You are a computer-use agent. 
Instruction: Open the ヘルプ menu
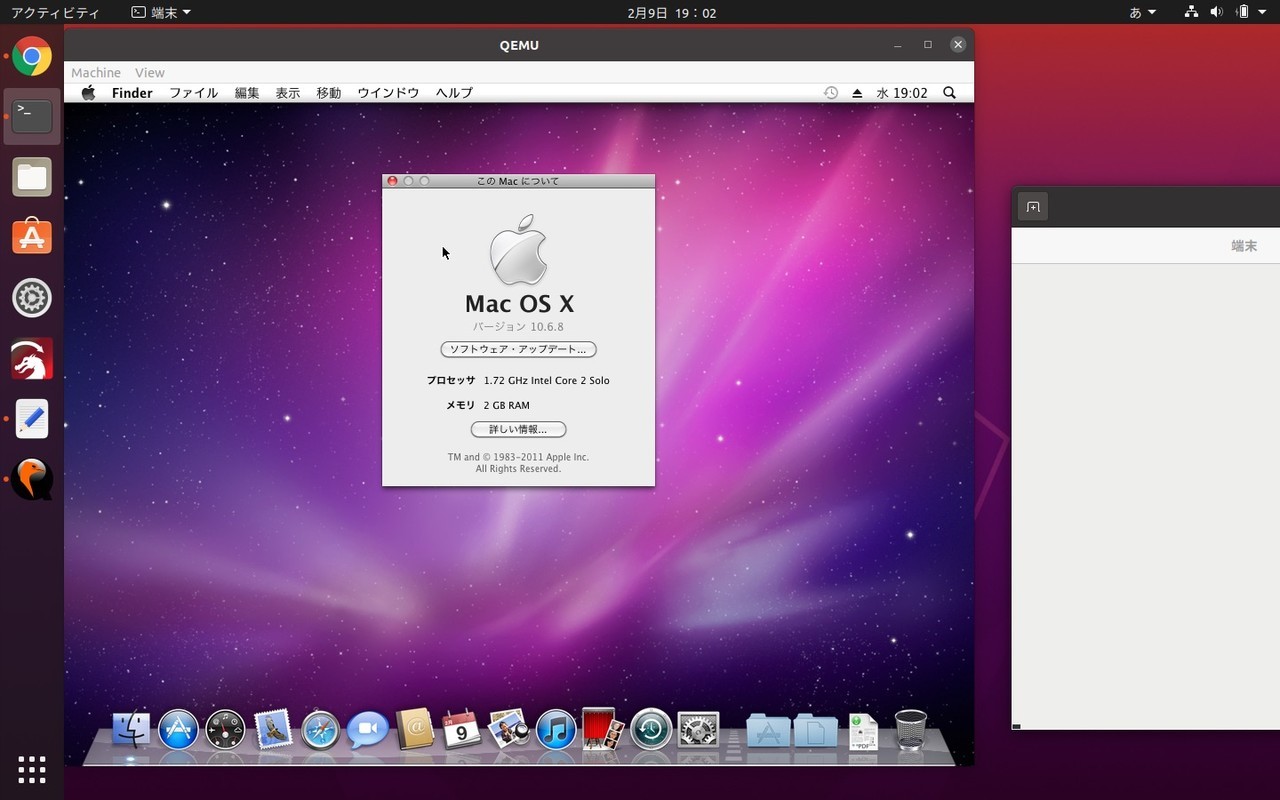pyautogui.click(x=454, y=93)
